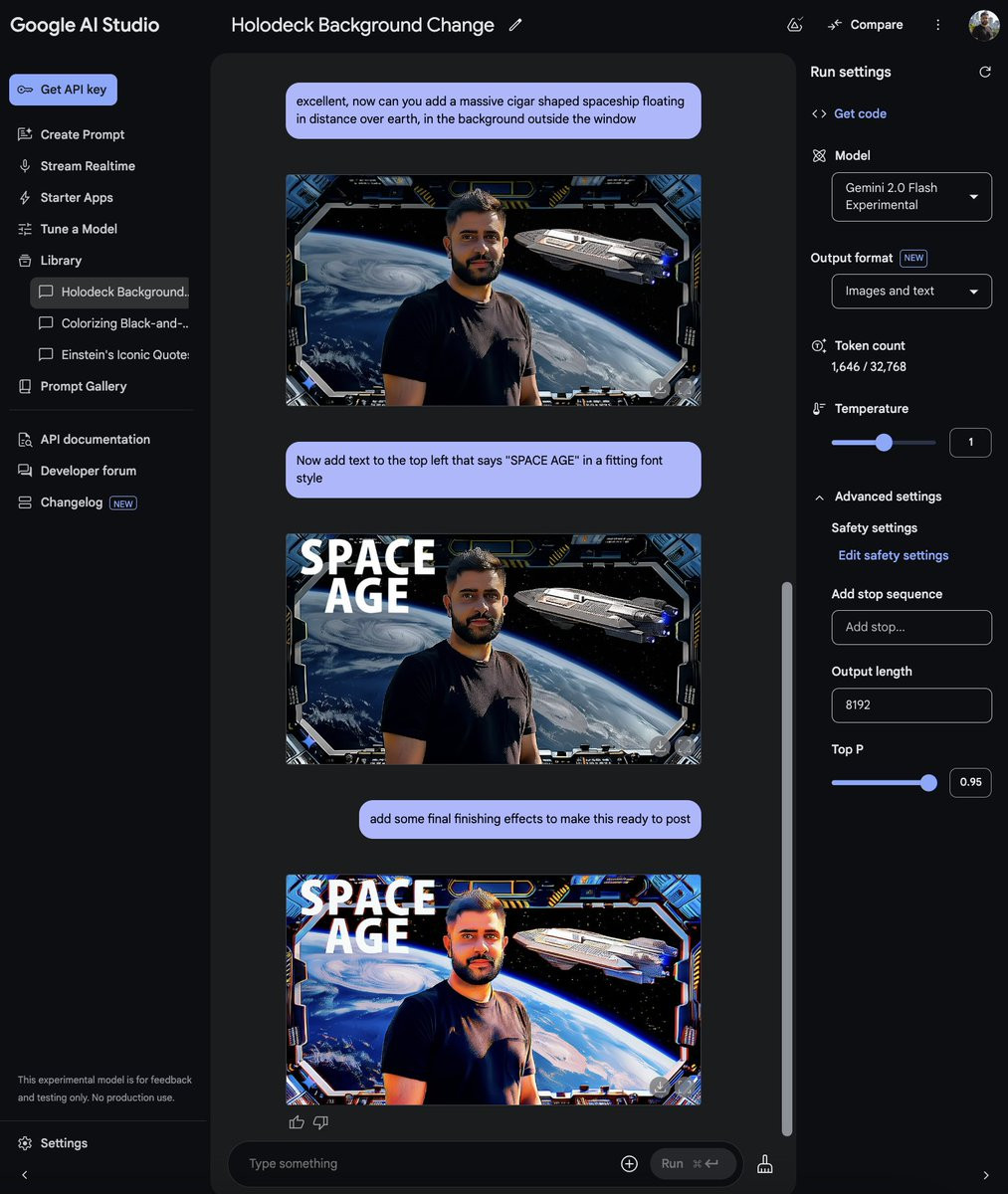Click the NEW badge next to Output format
1008x1194 pixels.
click(913, 258)
